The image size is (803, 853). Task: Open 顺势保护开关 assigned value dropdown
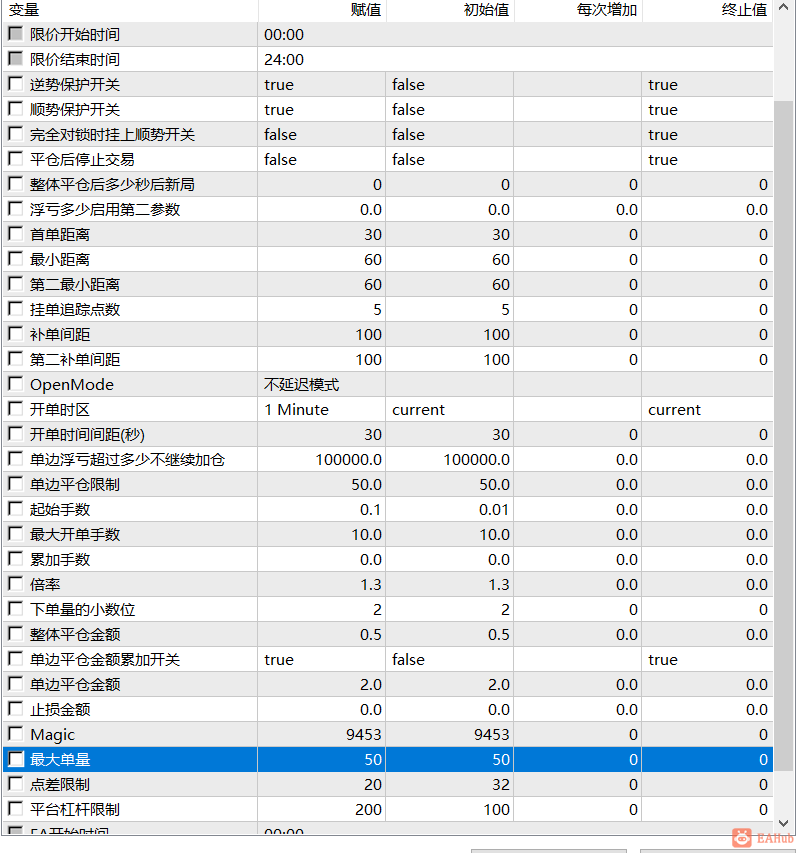point(322,109)
